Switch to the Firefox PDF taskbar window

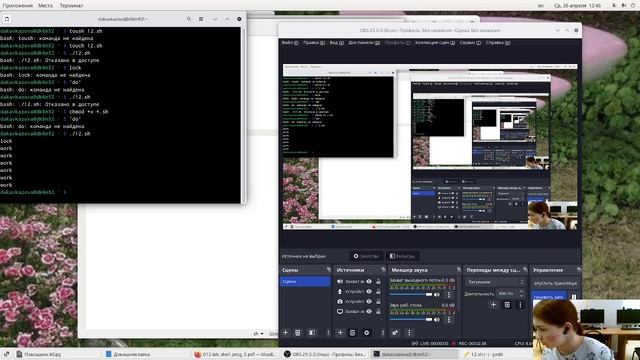(x=236, y=354)
